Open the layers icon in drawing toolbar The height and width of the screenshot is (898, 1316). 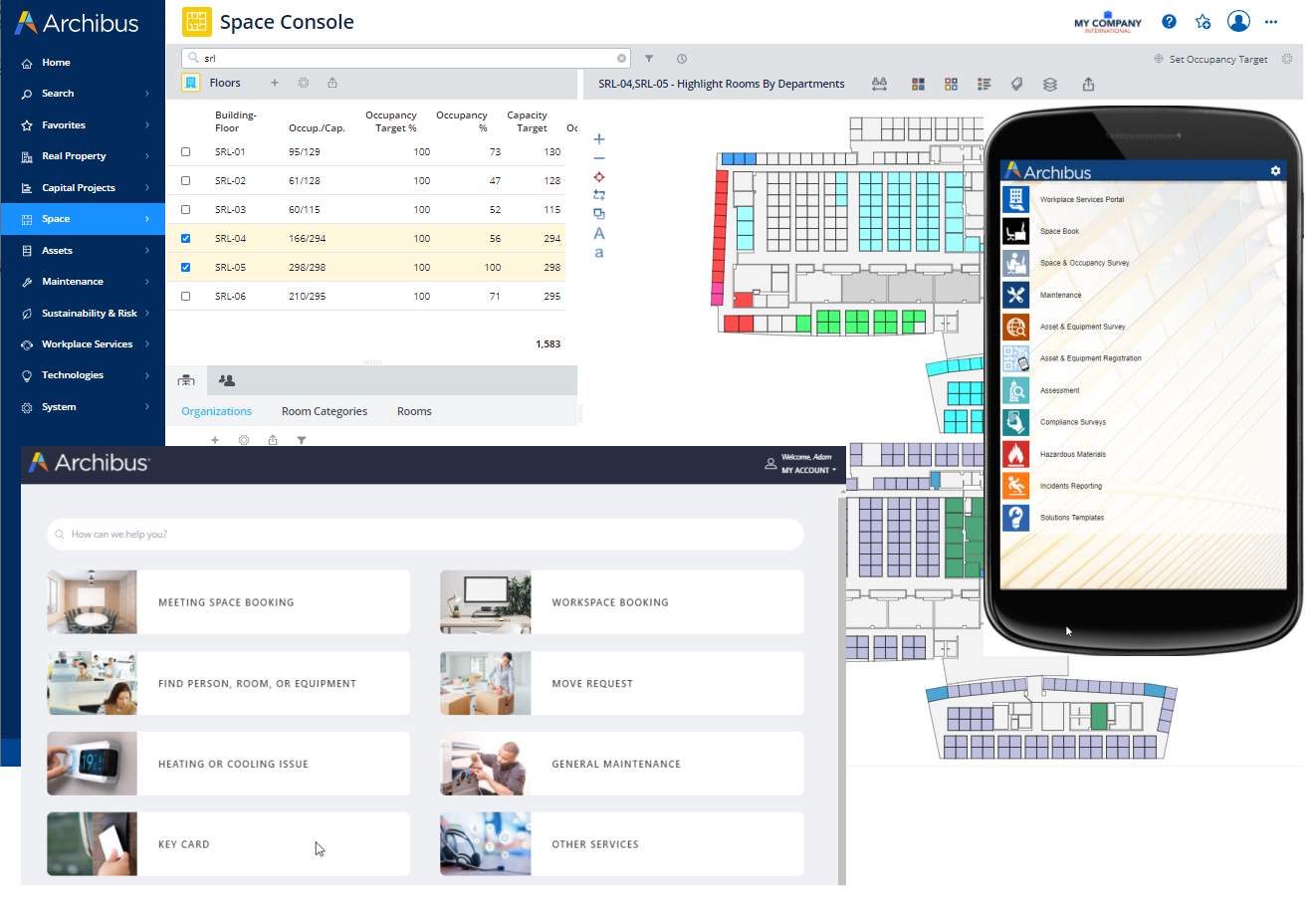pos(1050,85)
